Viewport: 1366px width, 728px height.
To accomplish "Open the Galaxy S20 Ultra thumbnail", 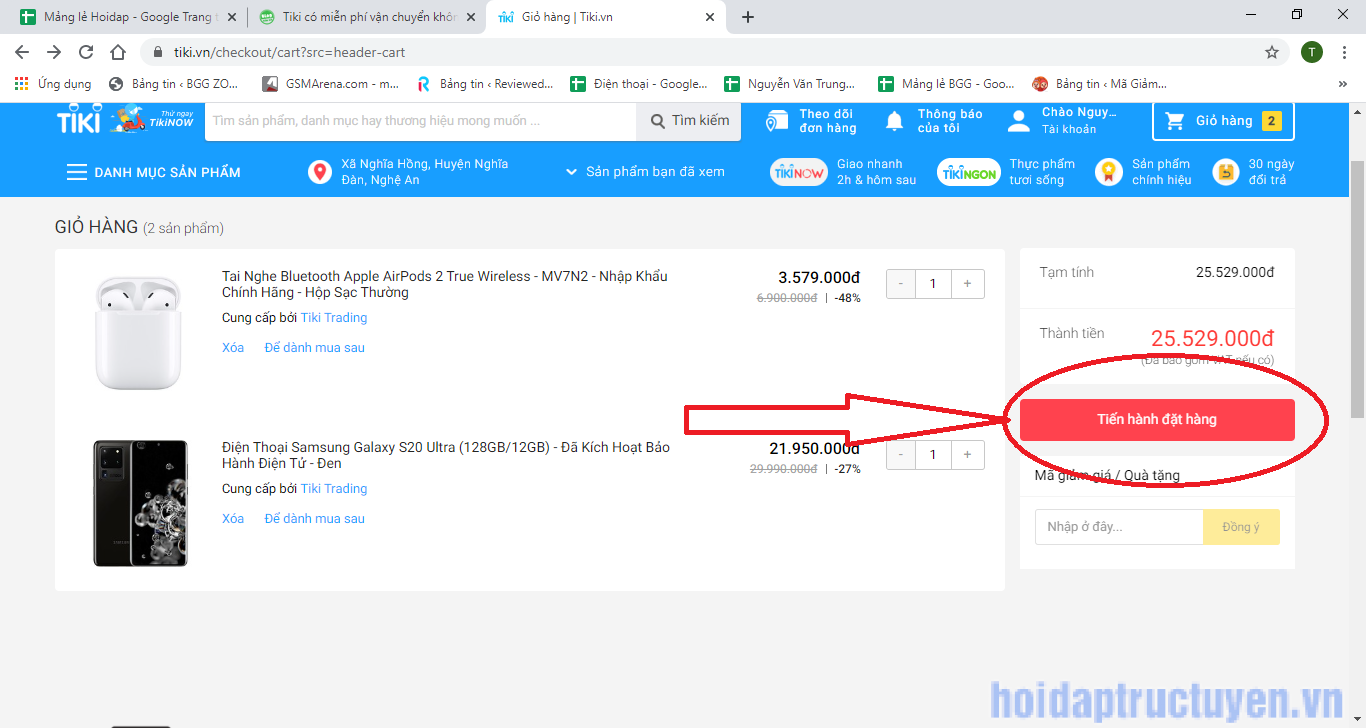I will pyautogui.click(x=140, y=503).
